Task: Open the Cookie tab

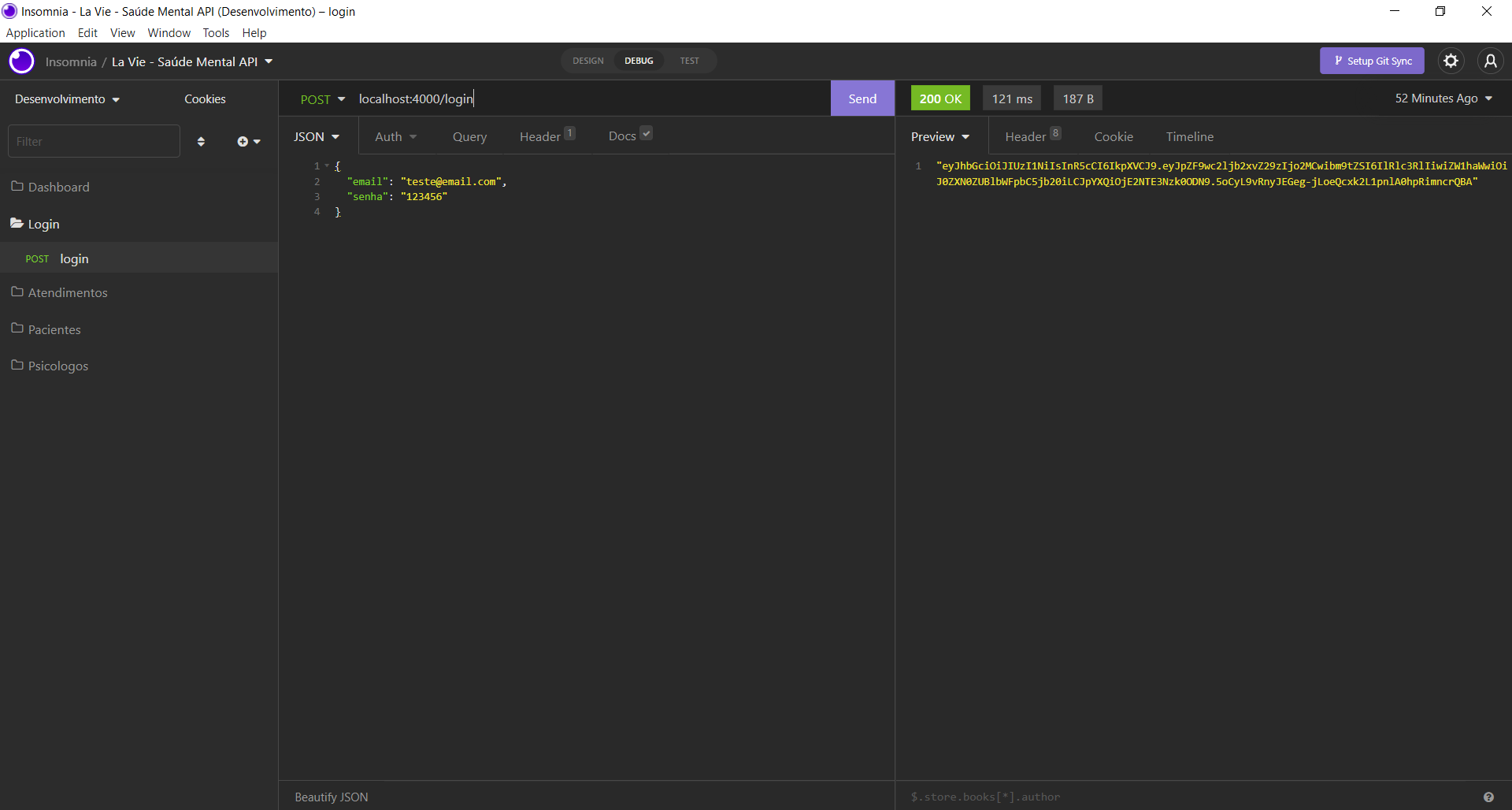Action: [x=1114, y=136]
